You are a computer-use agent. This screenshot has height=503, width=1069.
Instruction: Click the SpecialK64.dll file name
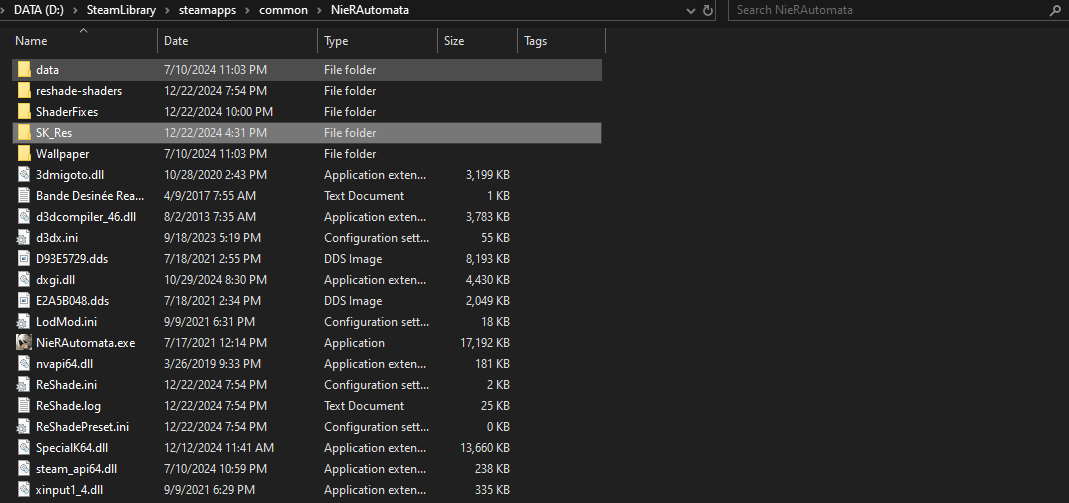click(x=72, y=448)
